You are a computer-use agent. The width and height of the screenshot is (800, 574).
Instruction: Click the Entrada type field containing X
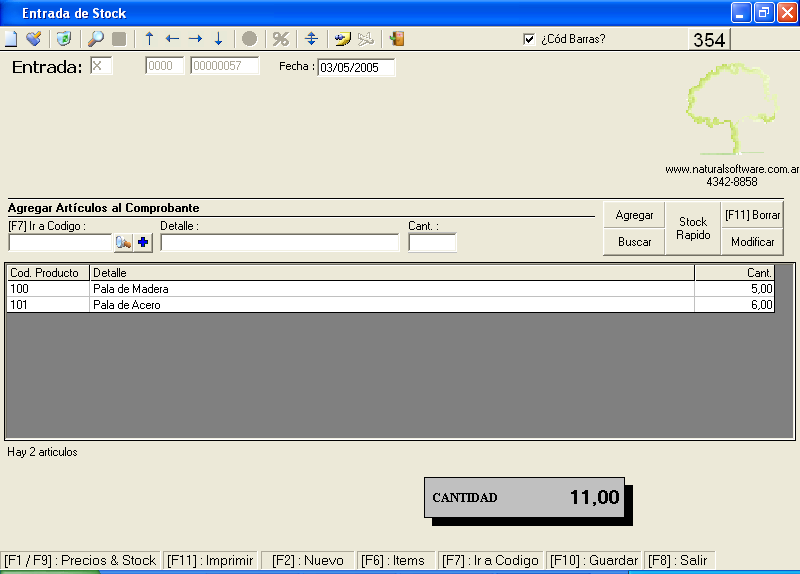coord(101,66)
